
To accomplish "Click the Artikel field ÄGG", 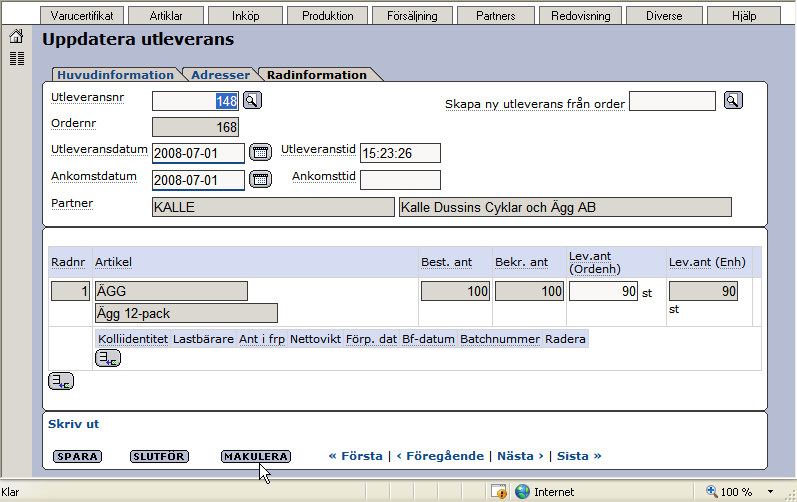I will click(171, 291).
